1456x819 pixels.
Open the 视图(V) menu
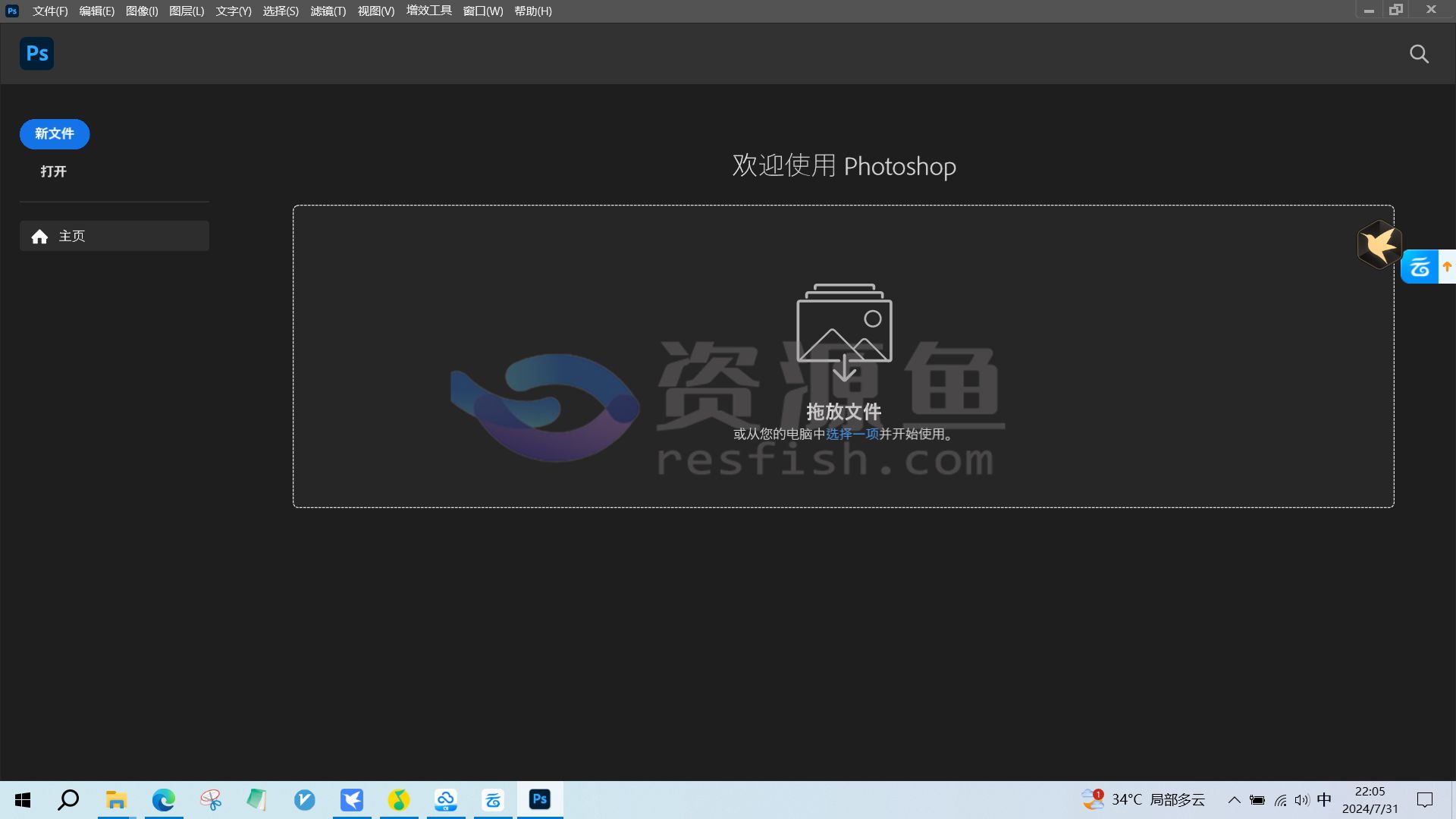pos(376,11)
